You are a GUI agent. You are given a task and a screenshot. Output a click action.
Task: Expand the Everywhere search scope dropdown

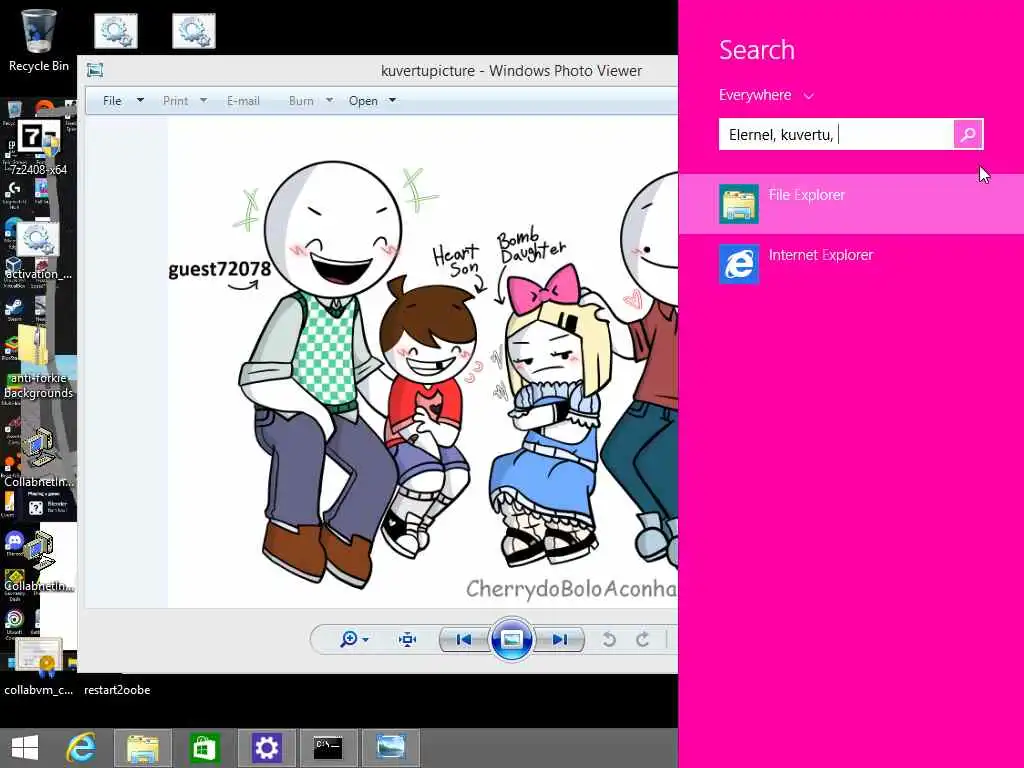point(767,95)
